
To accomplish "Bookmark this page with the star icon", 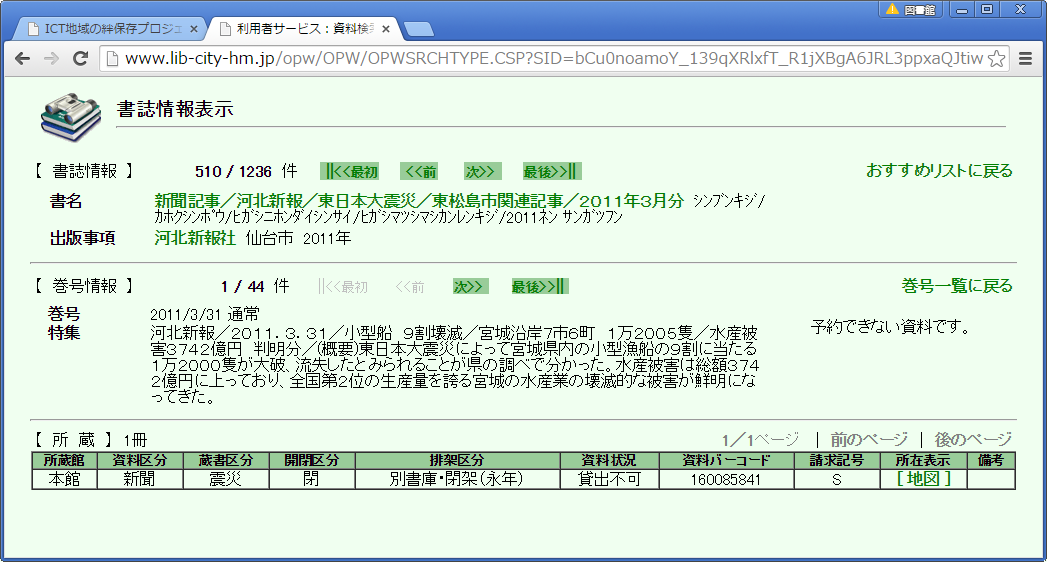I will coord(996,59).
